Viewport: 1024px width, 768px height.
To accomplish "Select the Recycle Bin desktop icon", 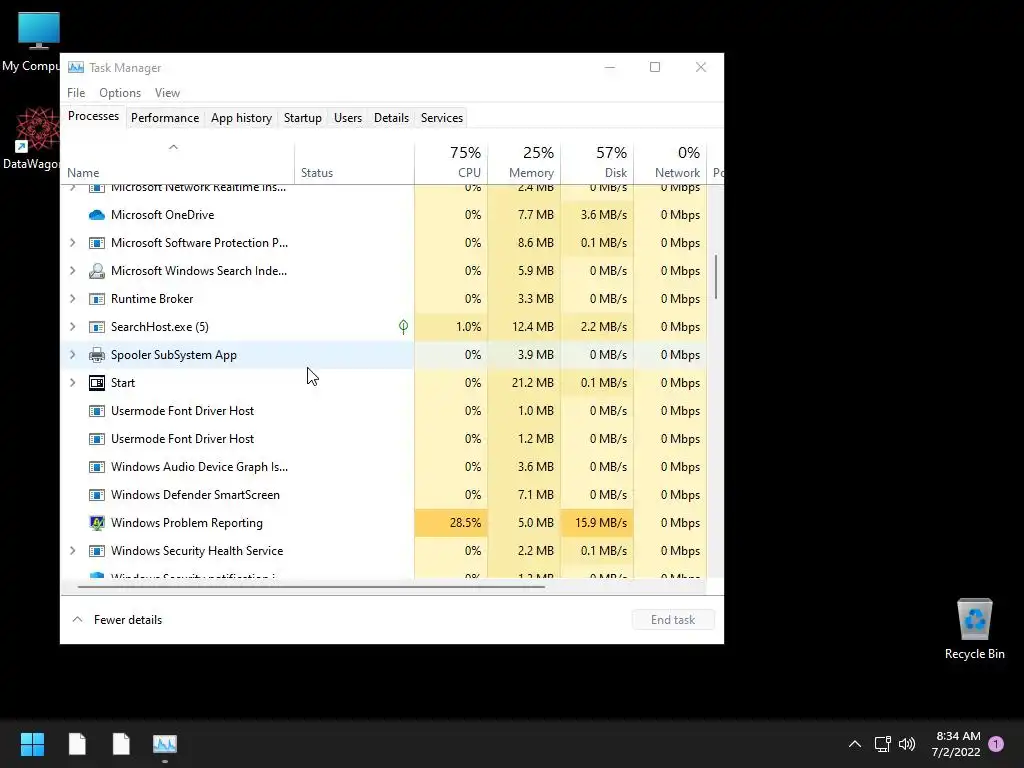I will click(974, 629).
